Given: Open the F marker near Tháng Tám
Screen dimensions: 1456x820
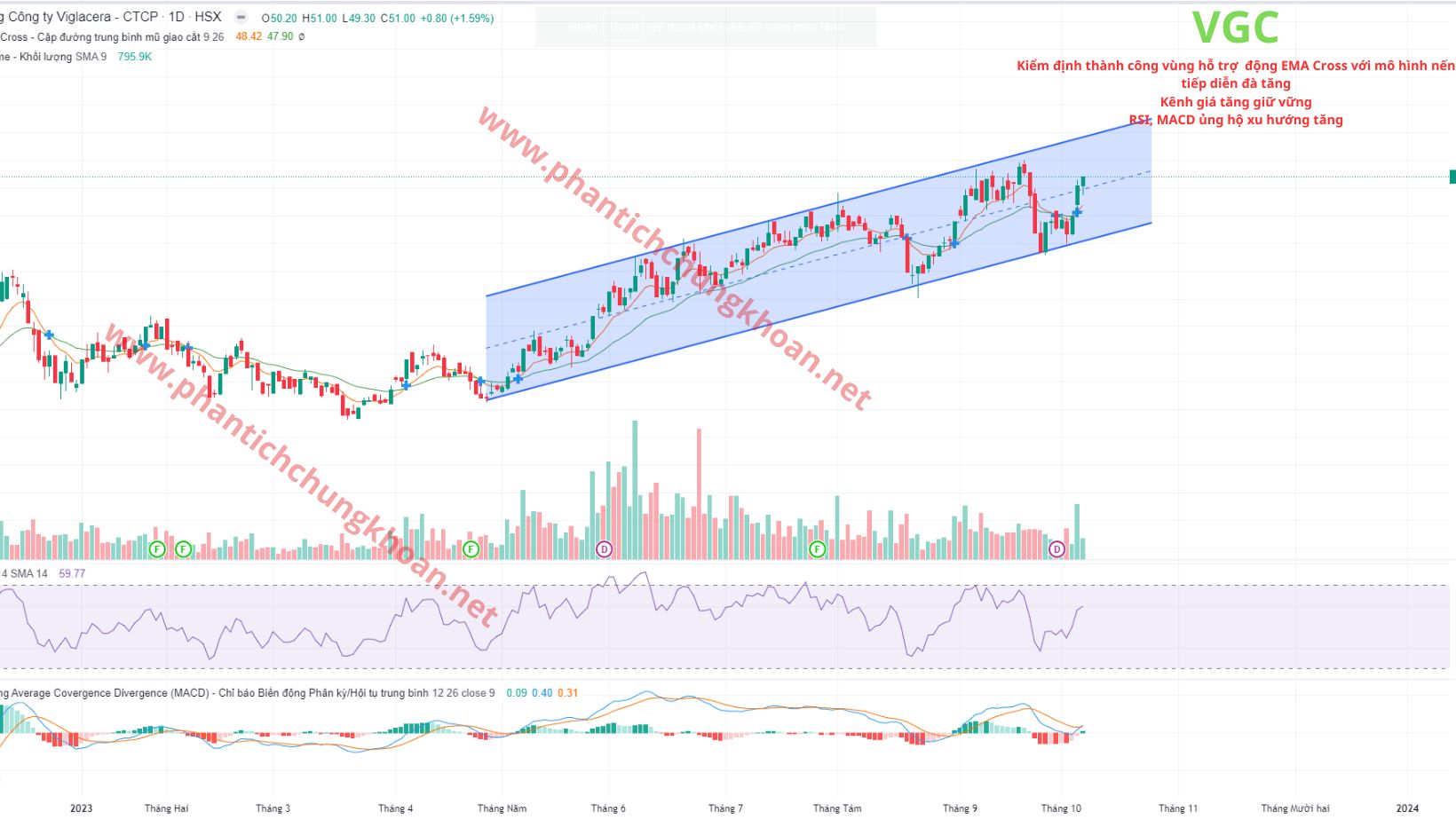Looking at the screenshot, I should point(818,549).
